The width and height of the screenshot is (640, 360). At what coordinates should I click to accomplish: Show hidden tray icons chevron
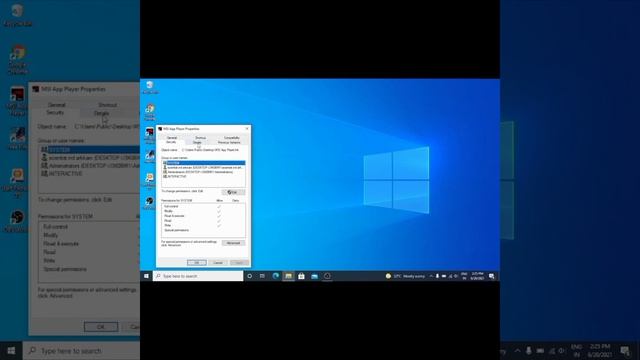coord(431,276)
